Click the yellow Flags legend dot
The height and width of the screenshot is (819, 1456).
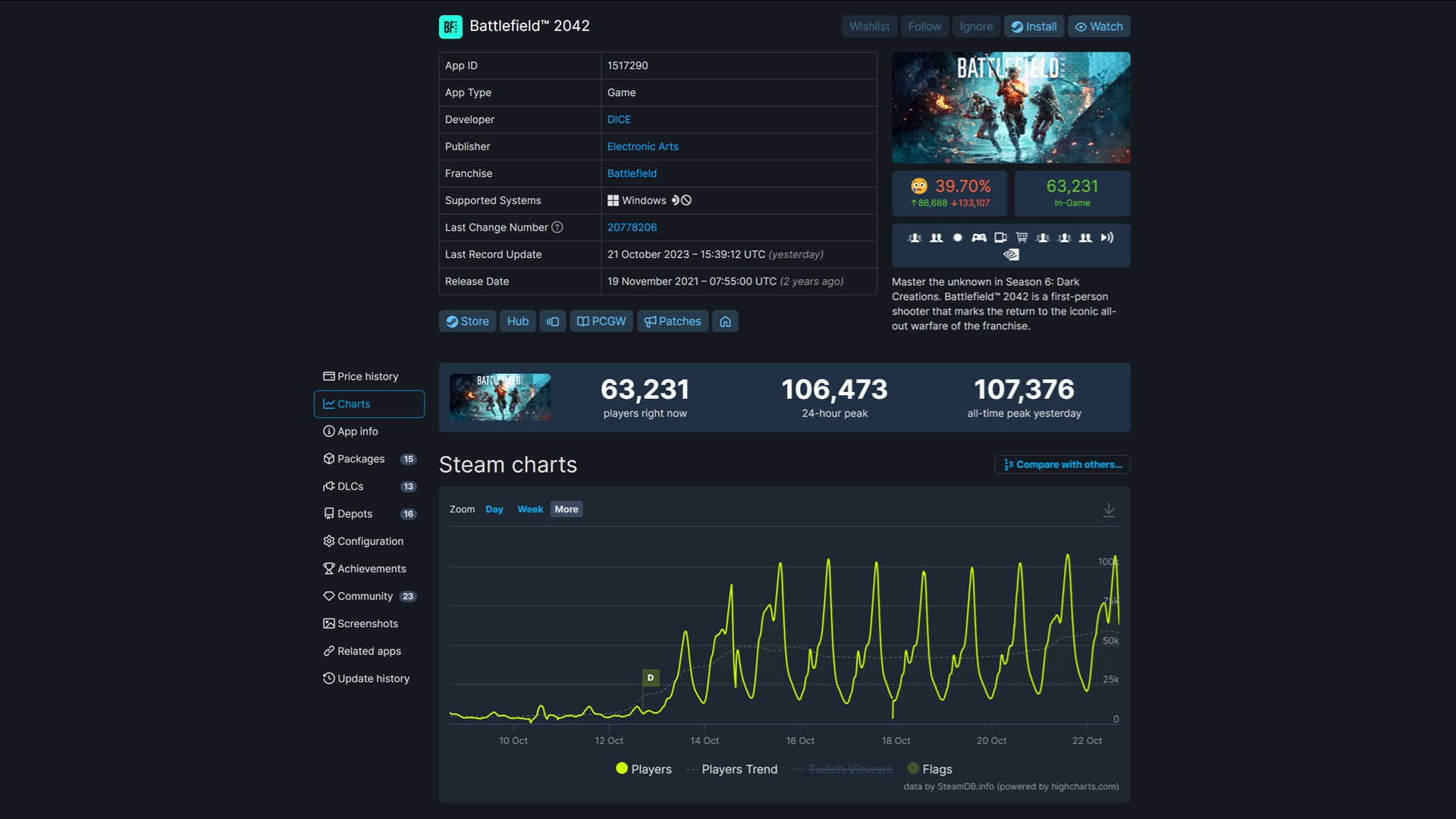912,768
